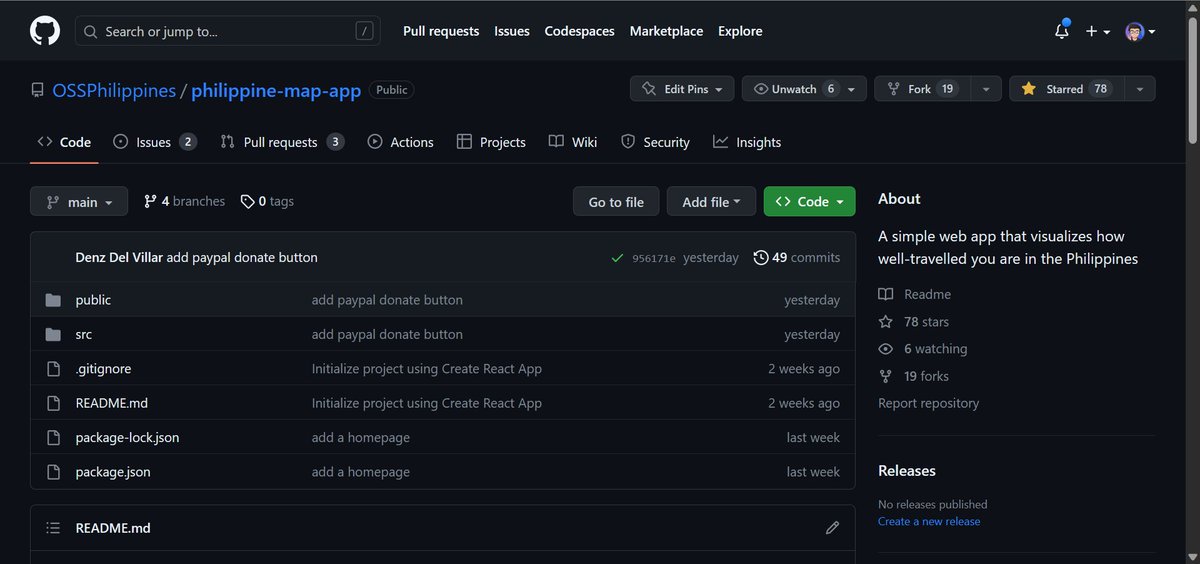Open the green Code dropdown
Viewport: 1200px width, 564px height.
(x=809, y=202)
